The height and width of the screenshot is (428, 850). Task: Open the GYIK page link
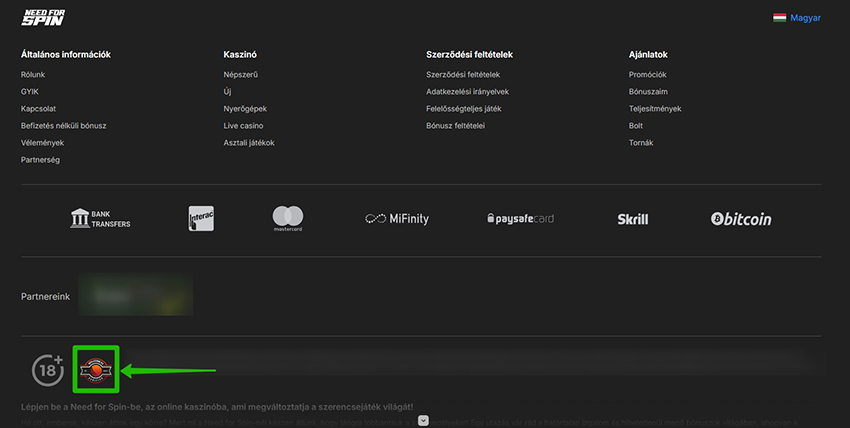(x=30, y=91)
